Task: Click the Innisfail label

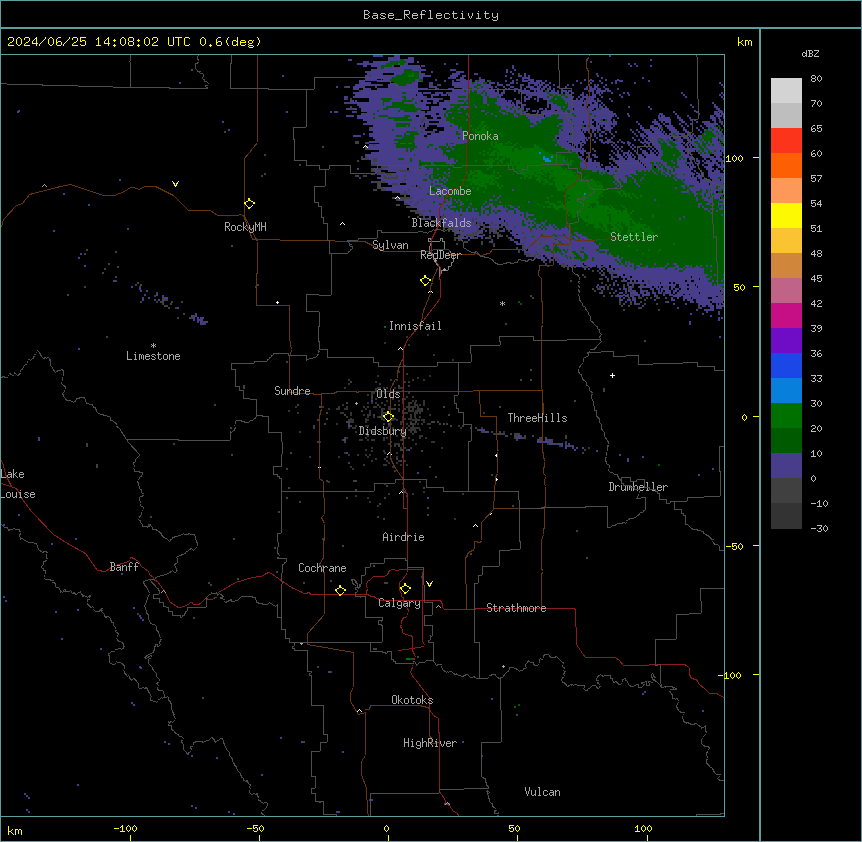Action: [x=415, y=326]
